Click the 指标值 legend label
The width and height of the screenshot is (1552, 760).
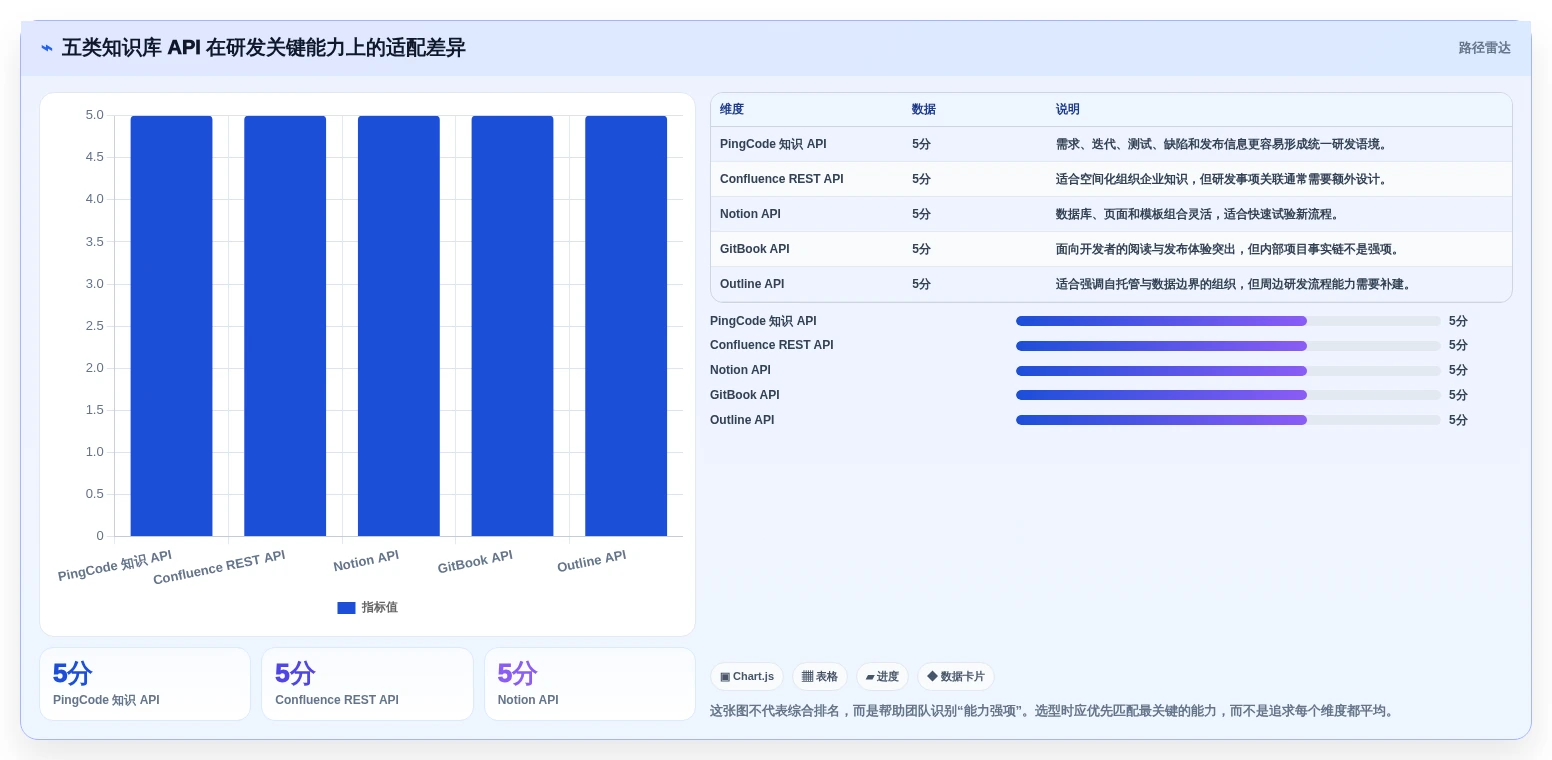click(380, 607)
